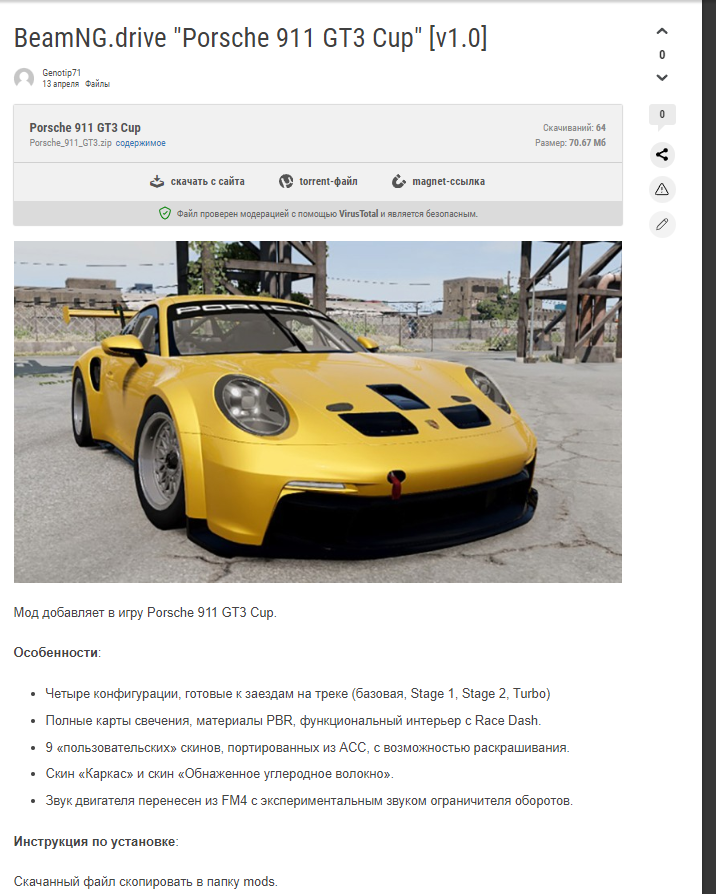Open the comments bubble showing 0
Screen dimensions: 716x894
tap(662, 116)
